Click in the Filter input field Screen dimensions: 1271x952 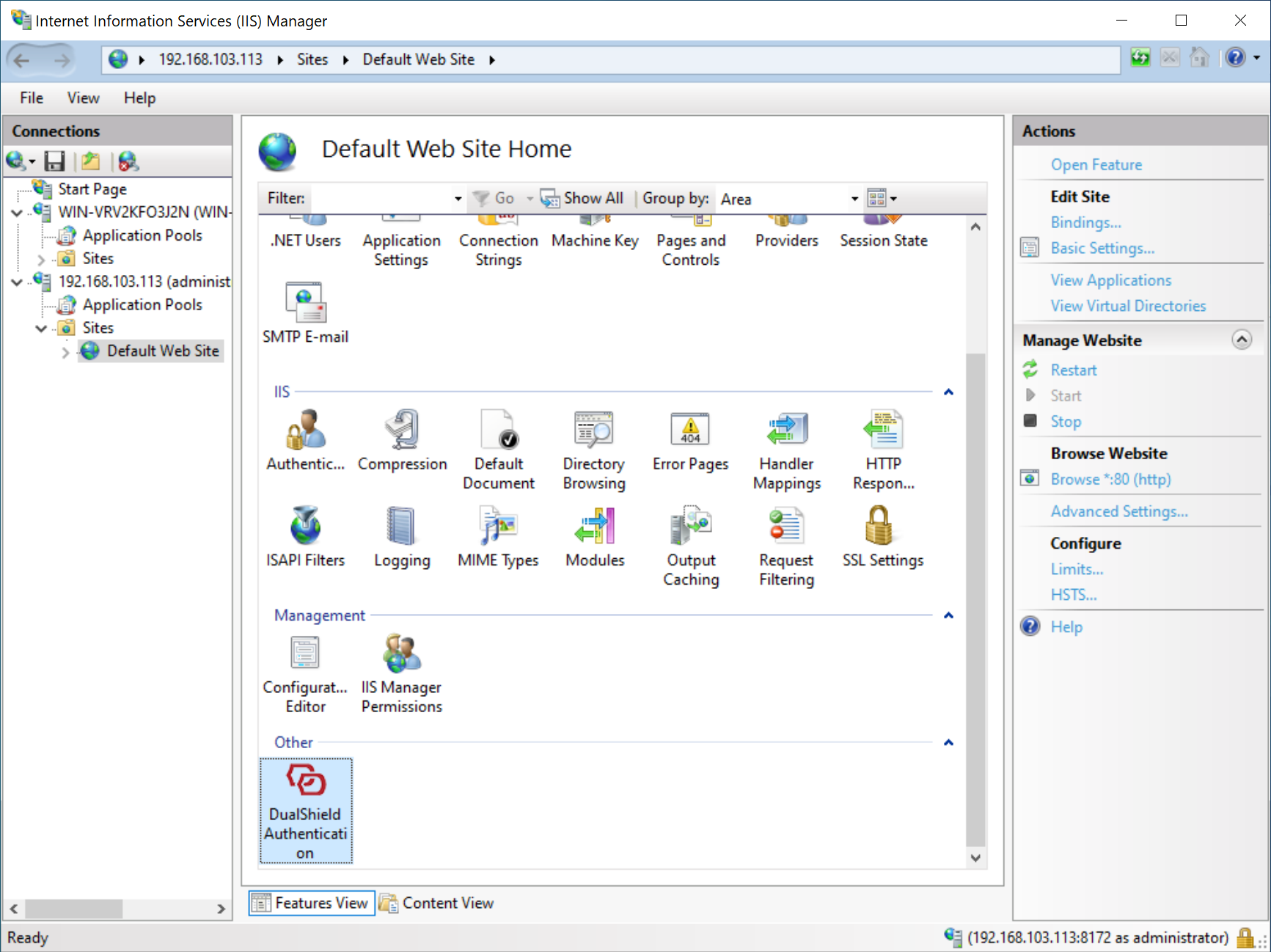pos(381,199)
